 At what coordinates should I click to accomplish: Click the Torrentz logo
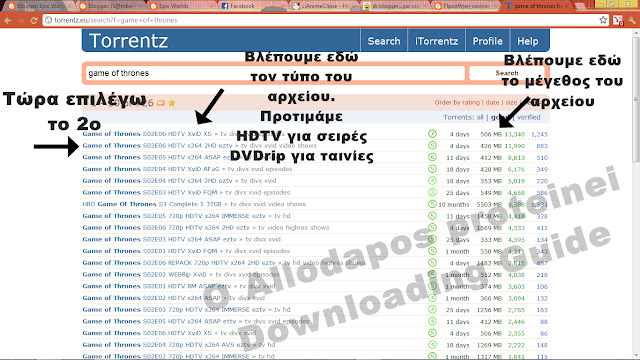click(128, 41)
